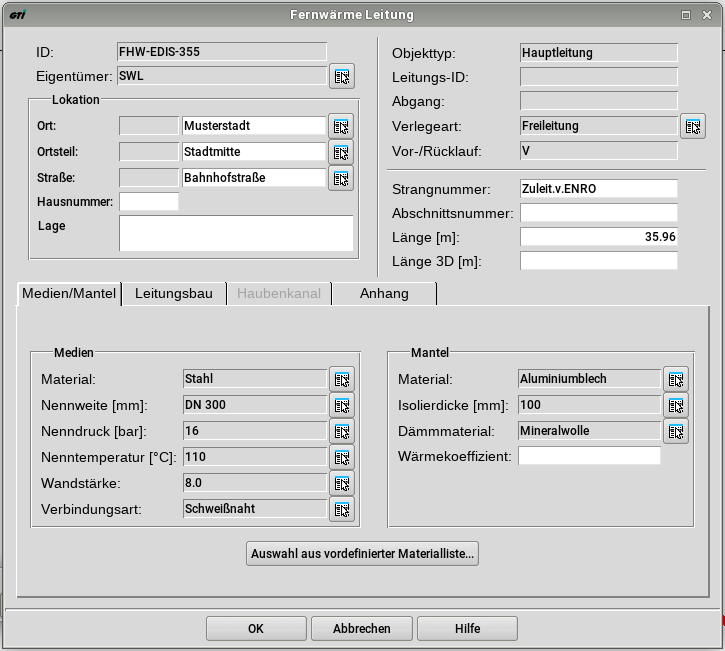
Task: Cancel with the Abbrechen button
Action: [x=362, y=628]
